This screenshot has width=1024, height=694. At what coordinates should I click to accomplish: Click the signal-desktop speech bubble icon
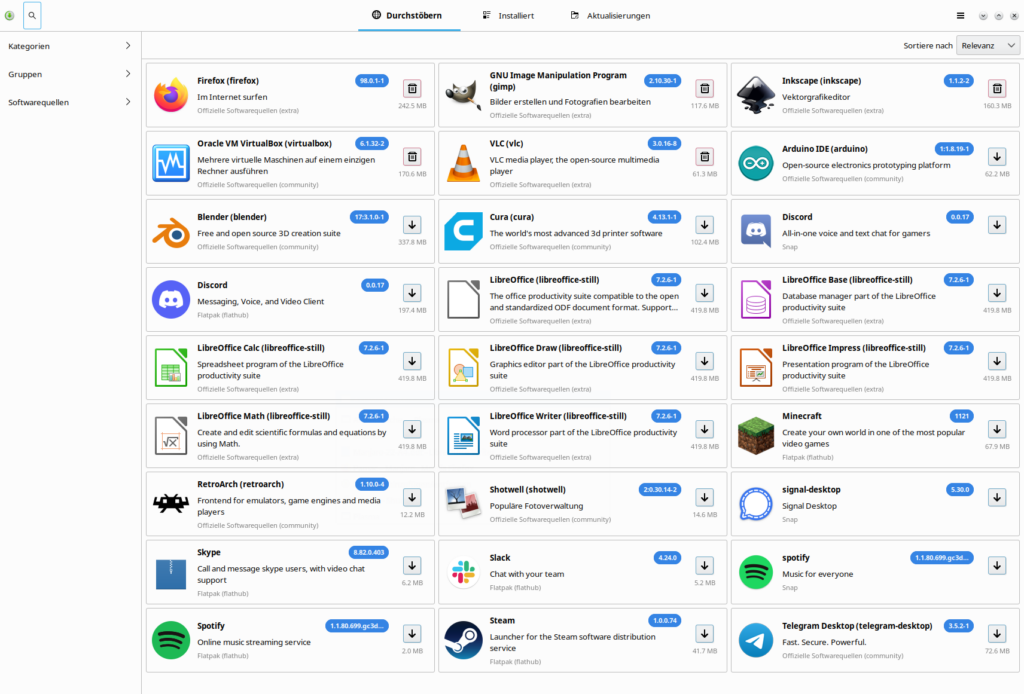756,504
